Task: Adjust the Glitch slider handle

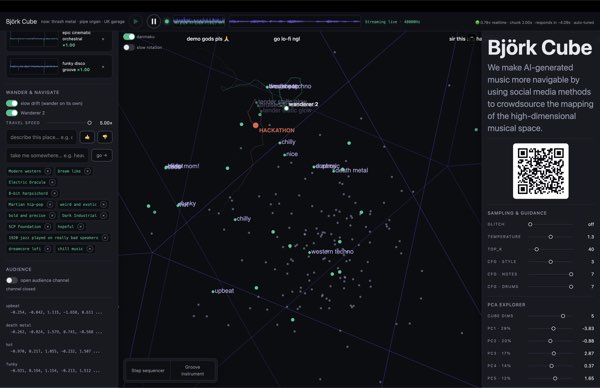Action: [x=530, y=224]
